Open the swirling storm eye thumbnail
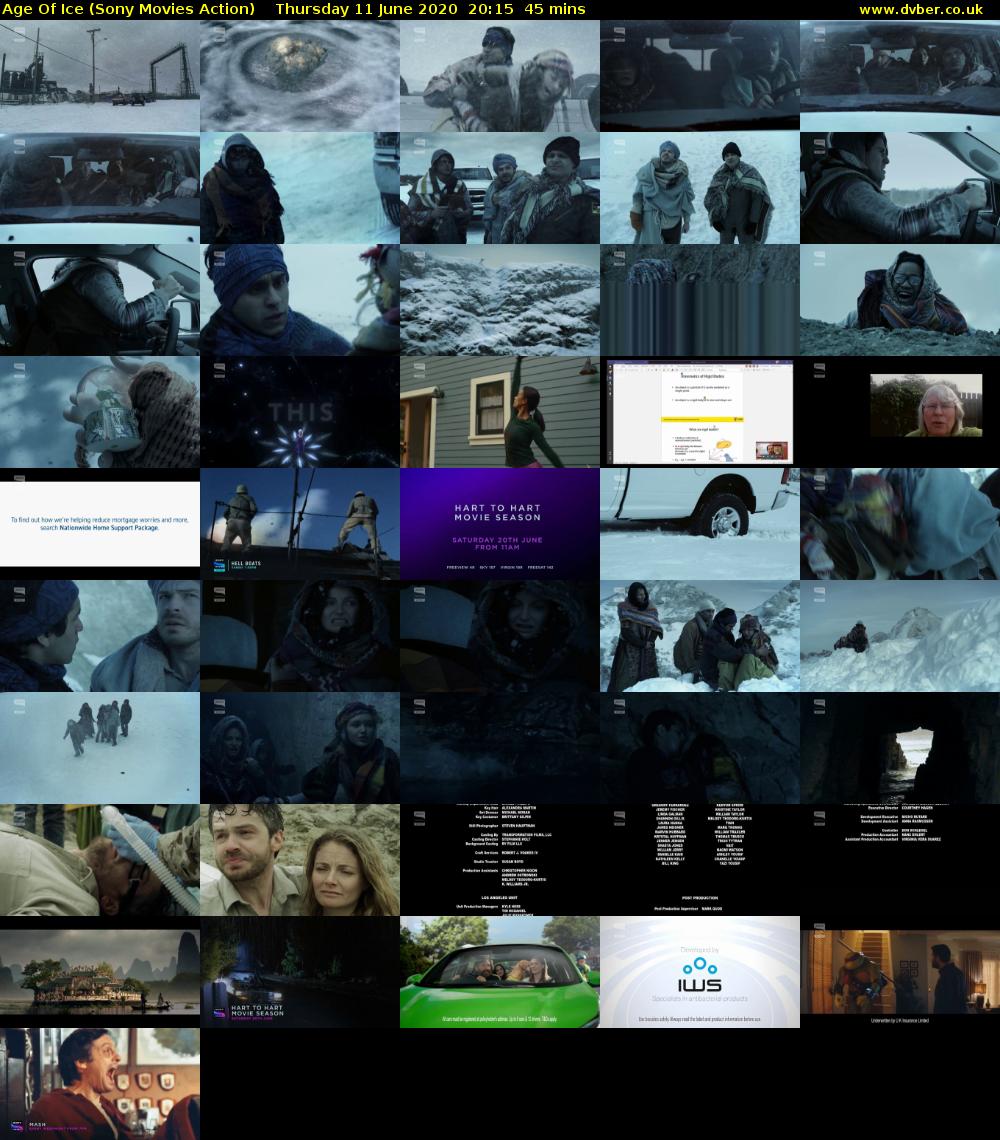Image resolution: width=1000 pixels, height=1140 pixels. (300, 76)
